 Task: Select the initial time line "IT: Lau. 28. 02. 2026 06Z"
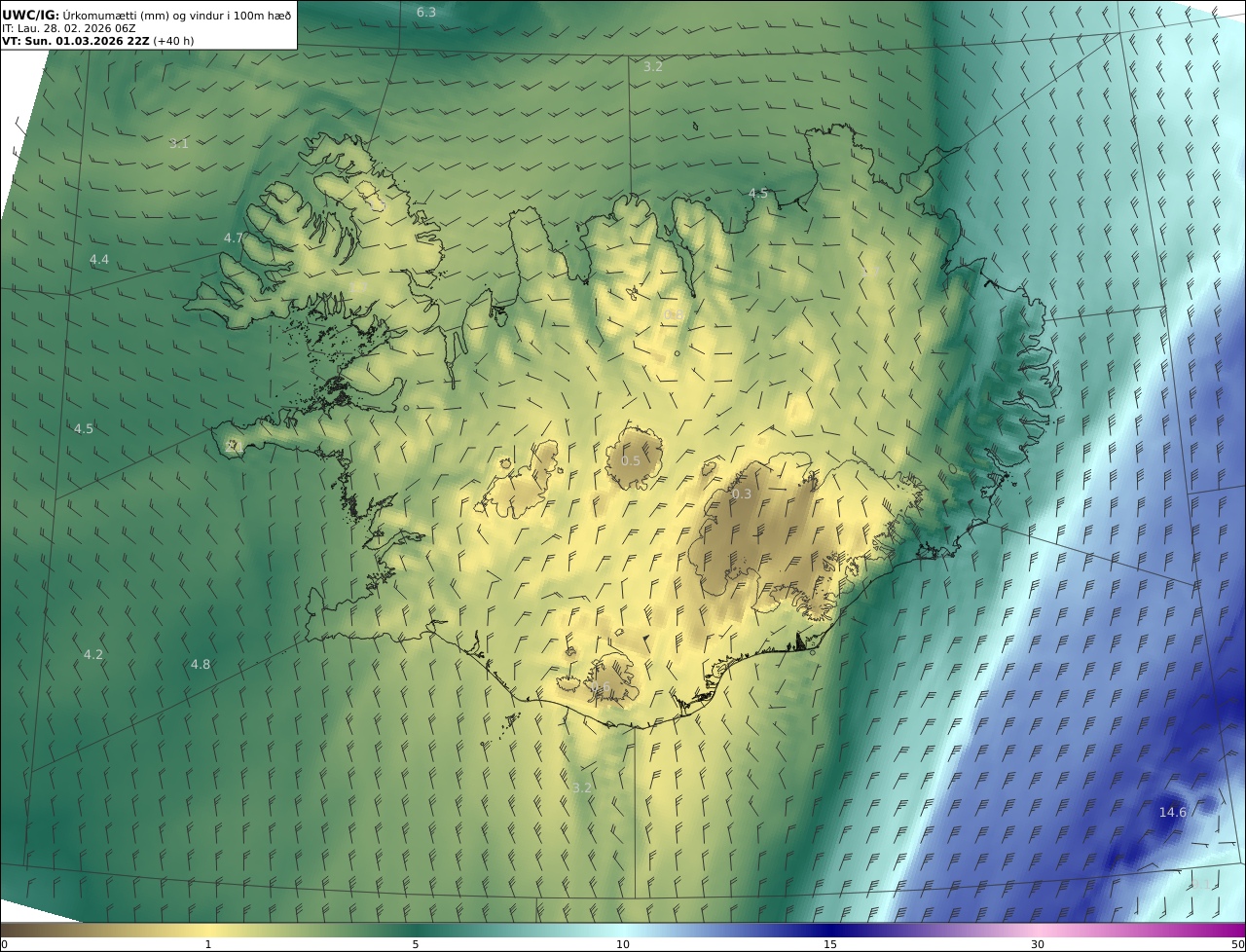coord(68,28)
